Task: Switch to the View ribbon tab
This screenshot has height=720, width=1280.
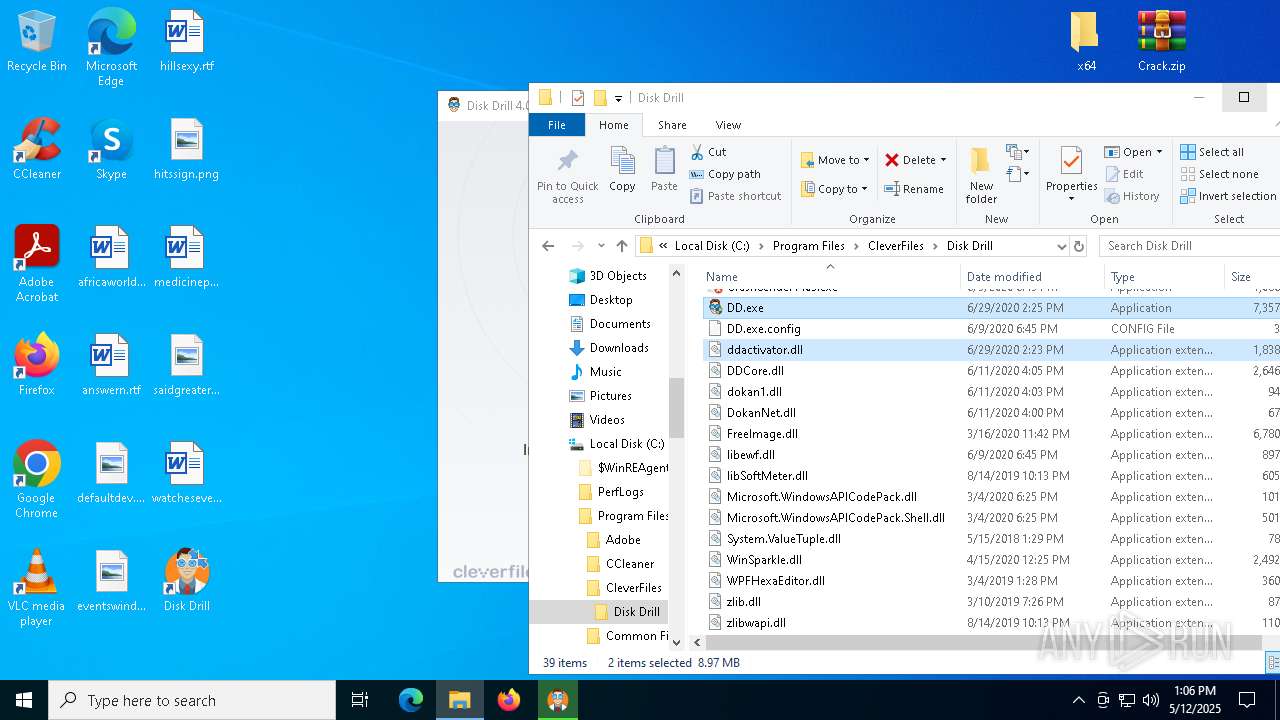Action: tap(728, 125)
